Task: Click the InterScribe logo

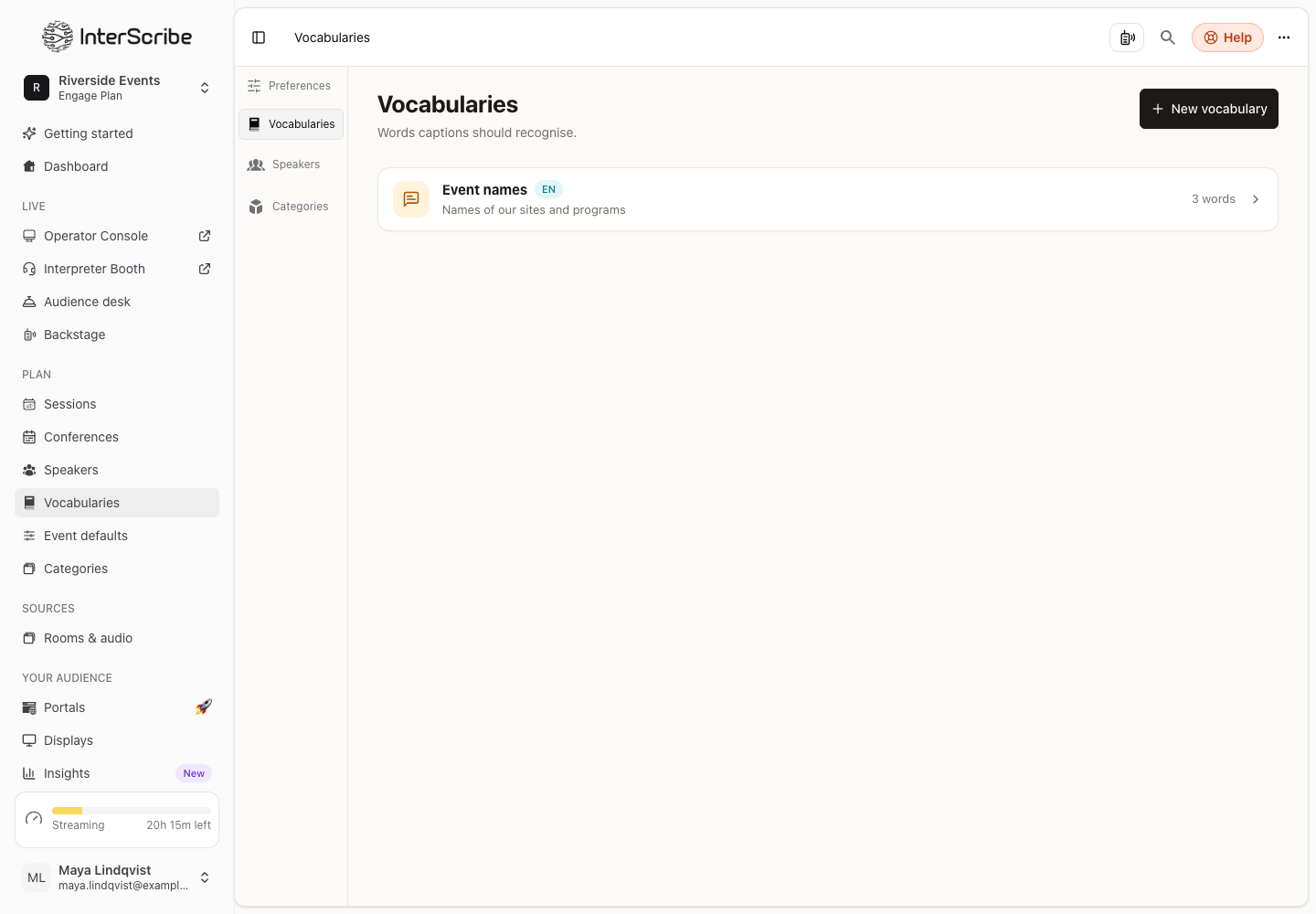Action: (117, 37)
